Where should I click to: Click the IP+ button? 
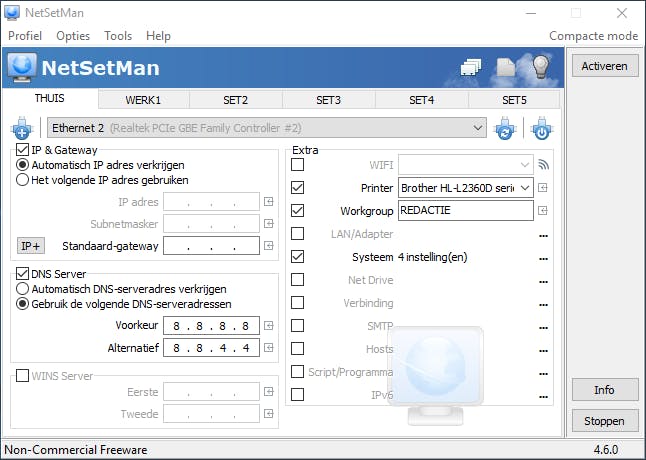pos(31,246)
